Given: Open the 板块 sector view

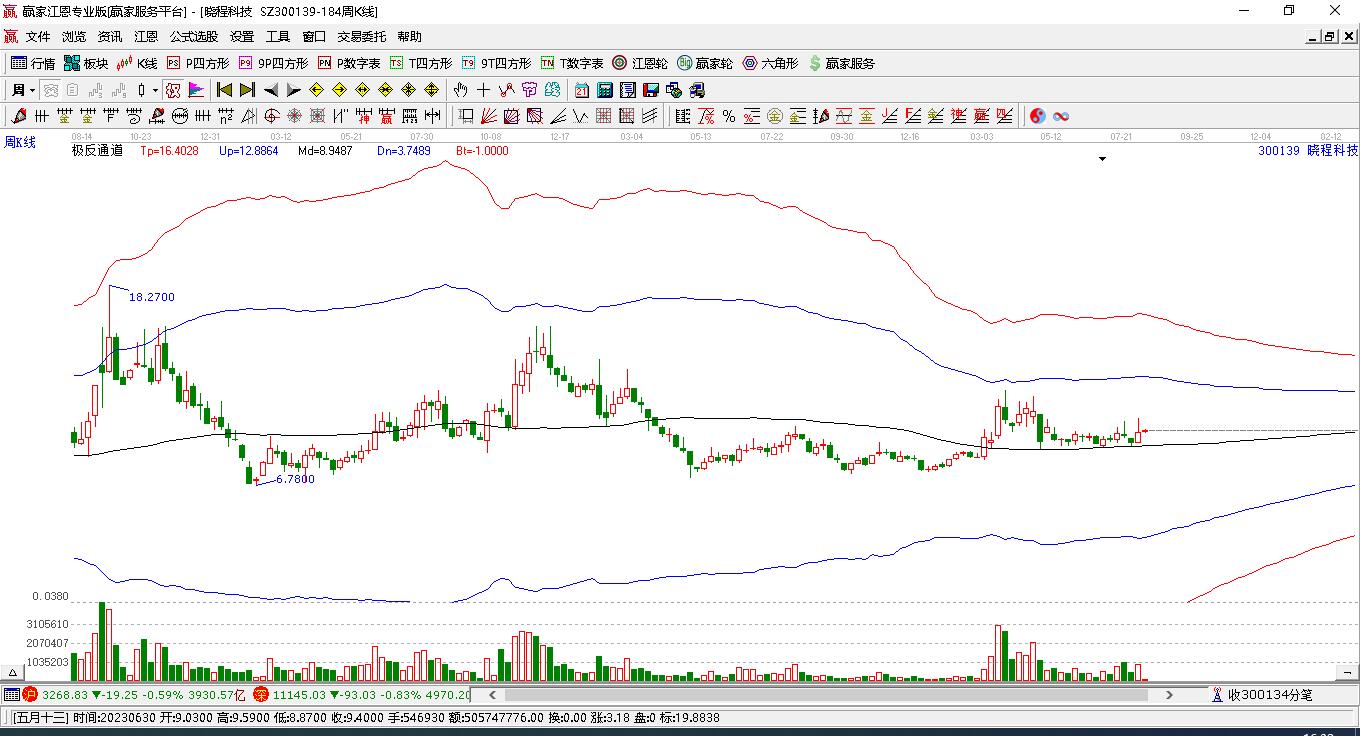Looking at the screenshot, I should click(x=86, y=63).
